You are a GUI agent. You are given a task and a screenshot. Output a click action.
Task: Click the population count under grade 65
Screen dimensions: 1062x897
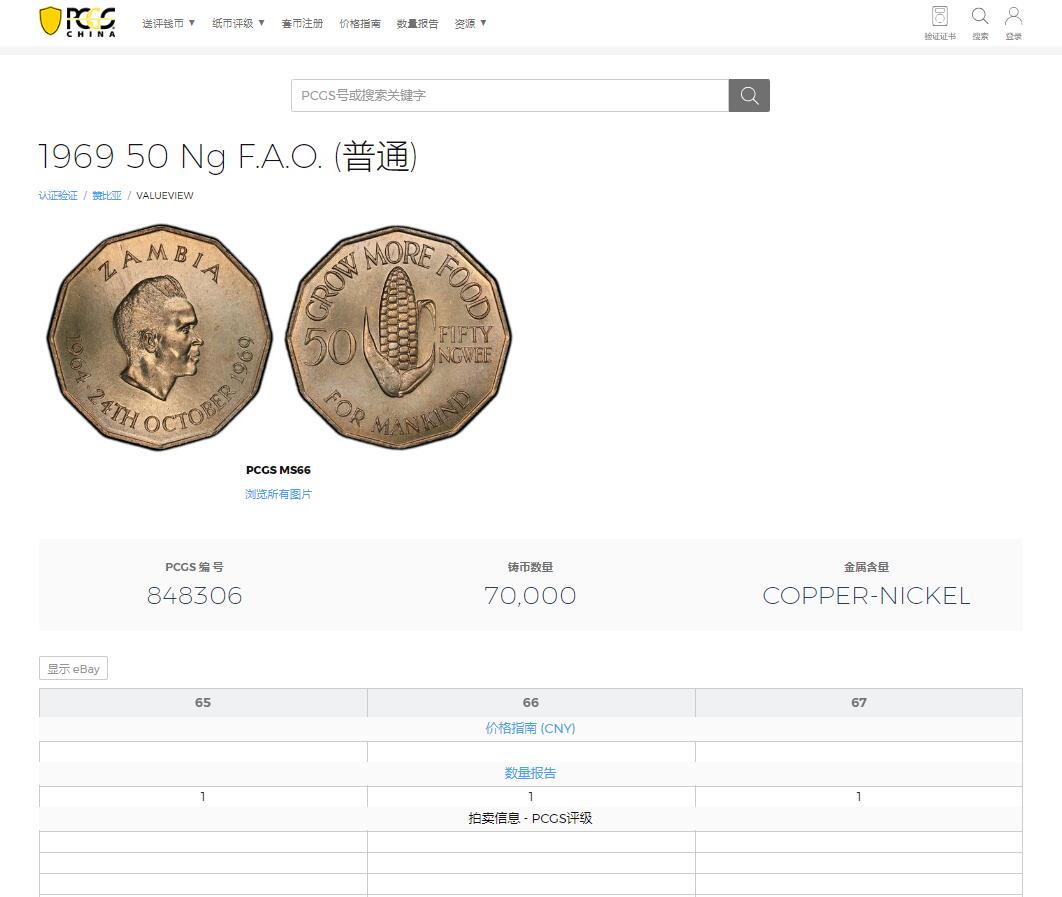pyautogui.click(x=203, y=797)
